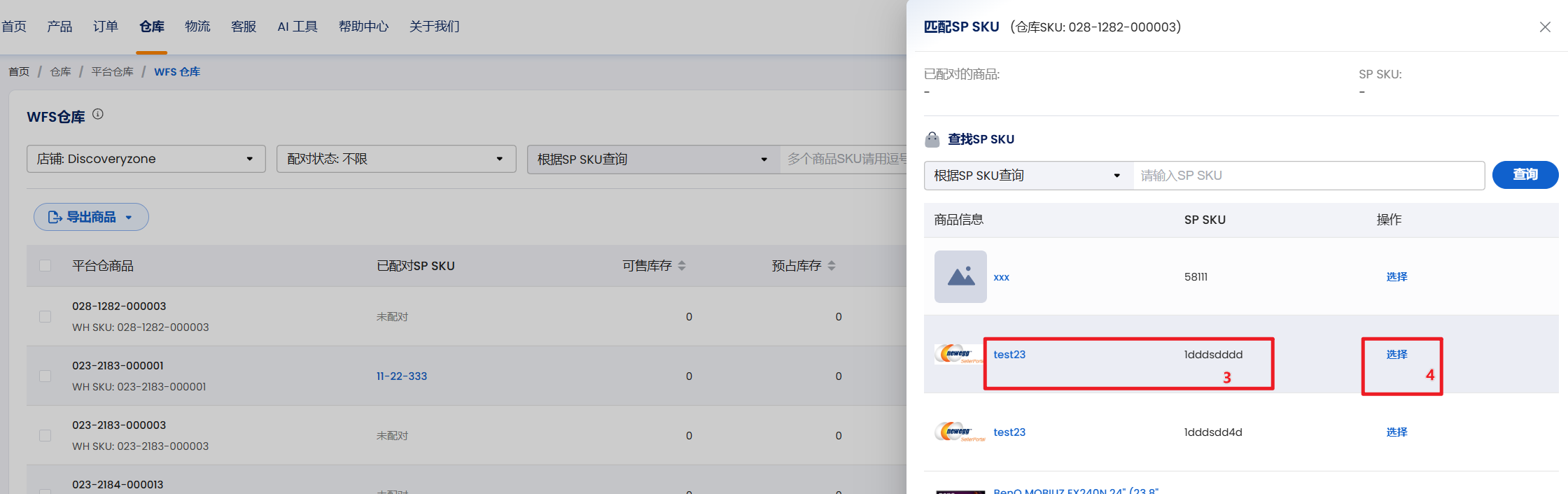
Task: Open the 客服 menu
Action: coord(244,27)
